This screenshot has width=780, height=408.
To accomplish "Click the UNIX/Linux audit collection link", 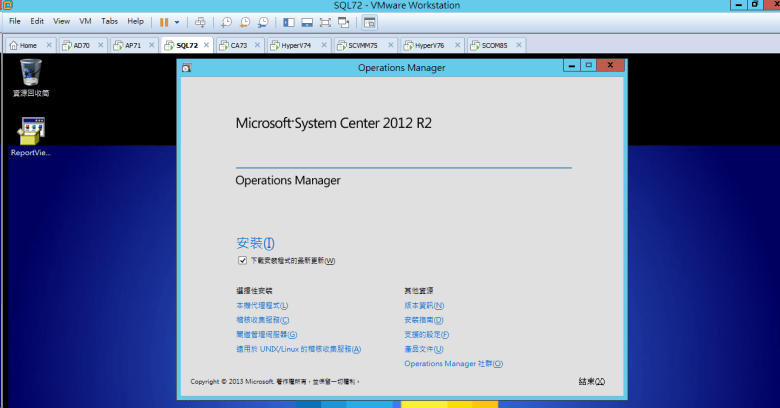I will [x=298, y=349].
